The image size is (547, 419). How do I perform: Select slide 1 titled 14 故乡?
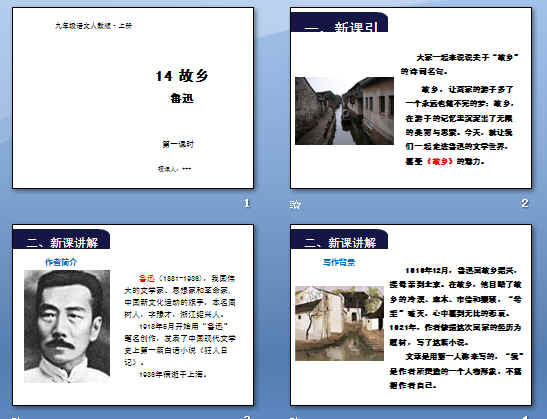click(133, 98)
